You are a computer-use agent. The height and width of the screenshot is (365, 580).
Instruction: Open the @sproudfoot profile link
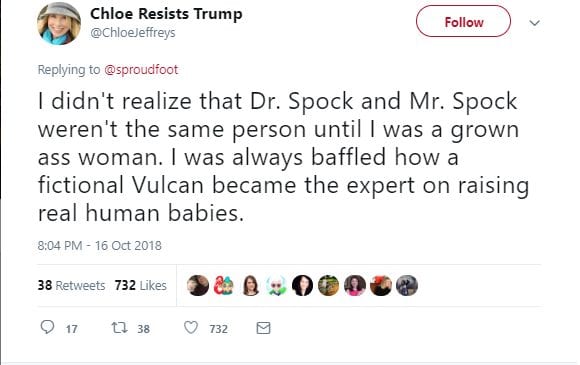click(x=141, y=70)
